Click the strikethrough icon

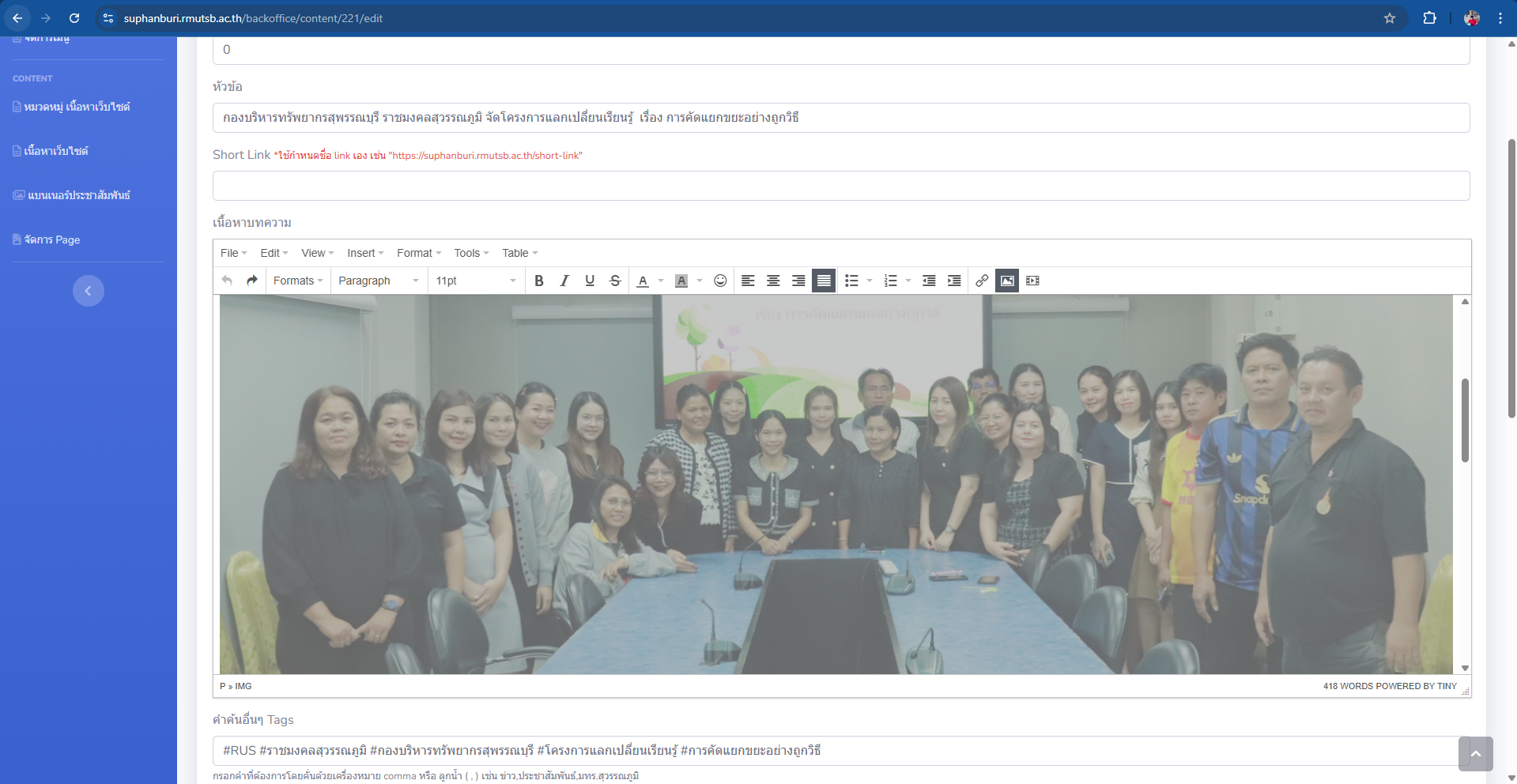pos(615,281)
